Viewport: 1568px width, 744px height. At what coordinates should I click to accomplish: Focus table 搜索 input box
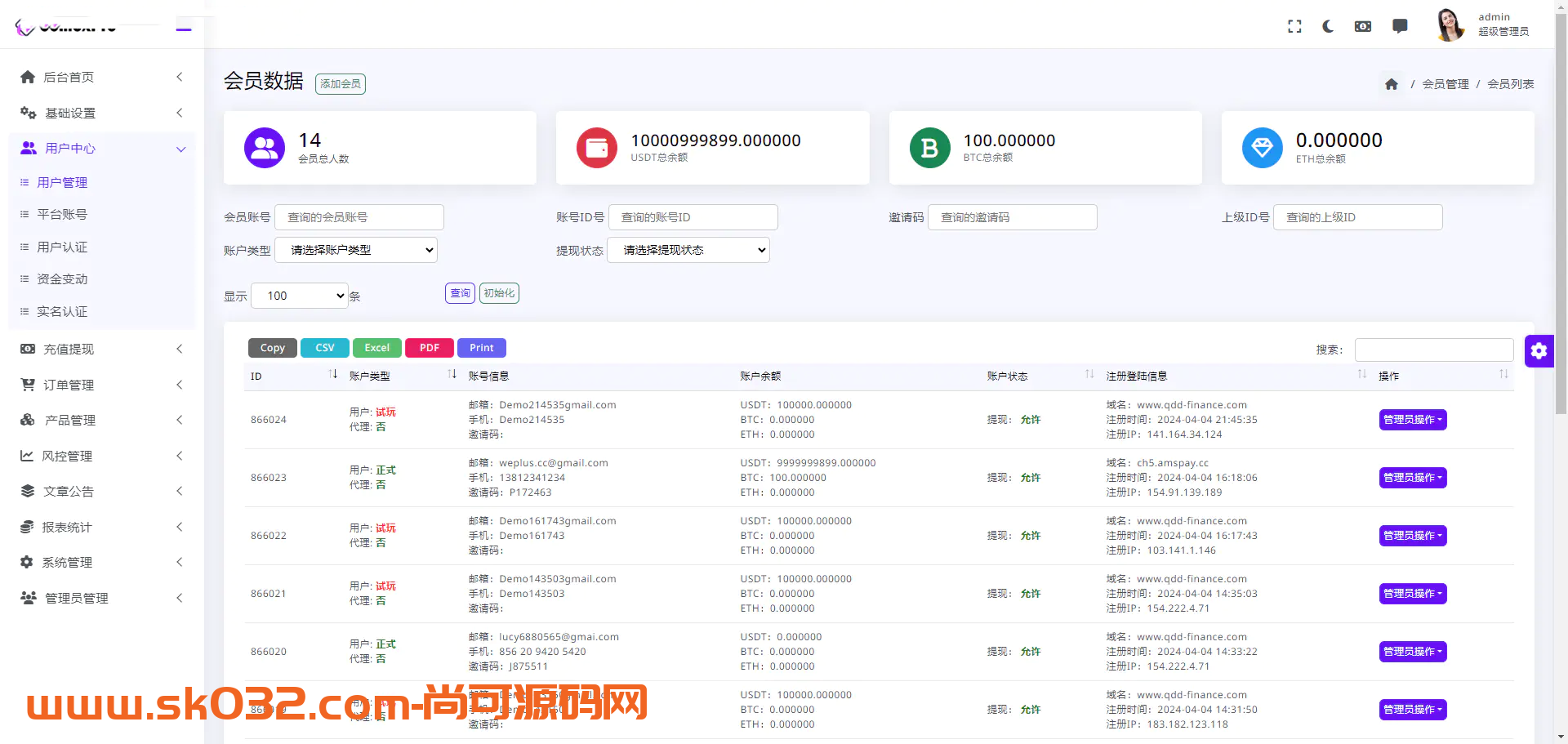tap(1434, 350)
